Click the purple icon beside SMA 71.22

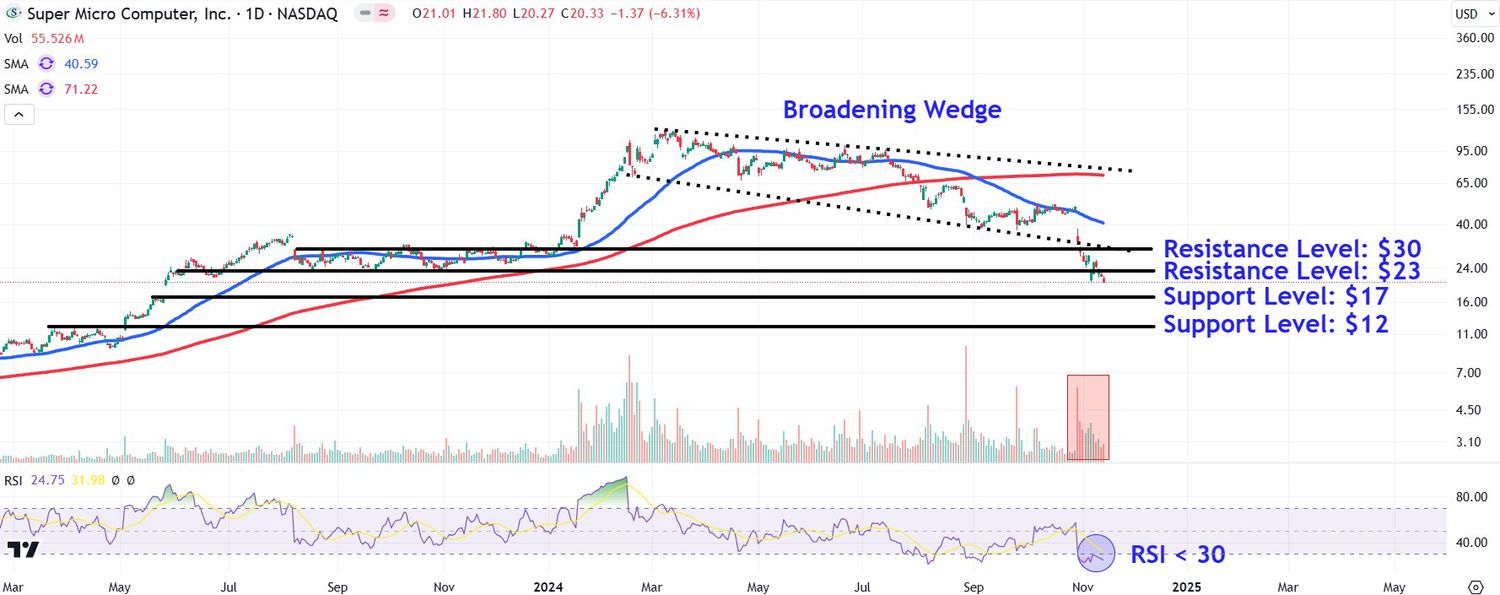46,89
